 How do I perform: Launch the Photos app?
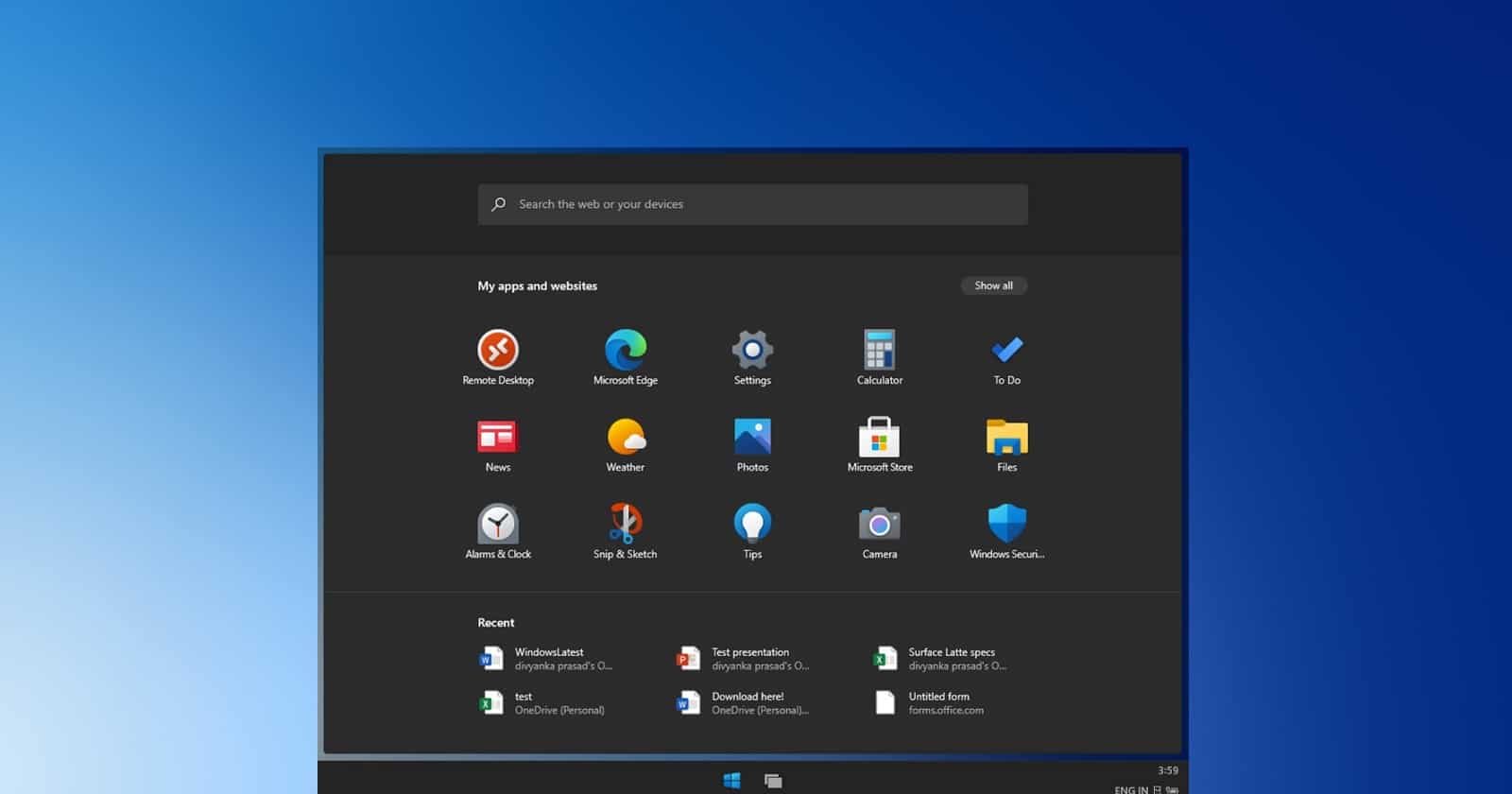pyautogui.click(x=752, y=445)
